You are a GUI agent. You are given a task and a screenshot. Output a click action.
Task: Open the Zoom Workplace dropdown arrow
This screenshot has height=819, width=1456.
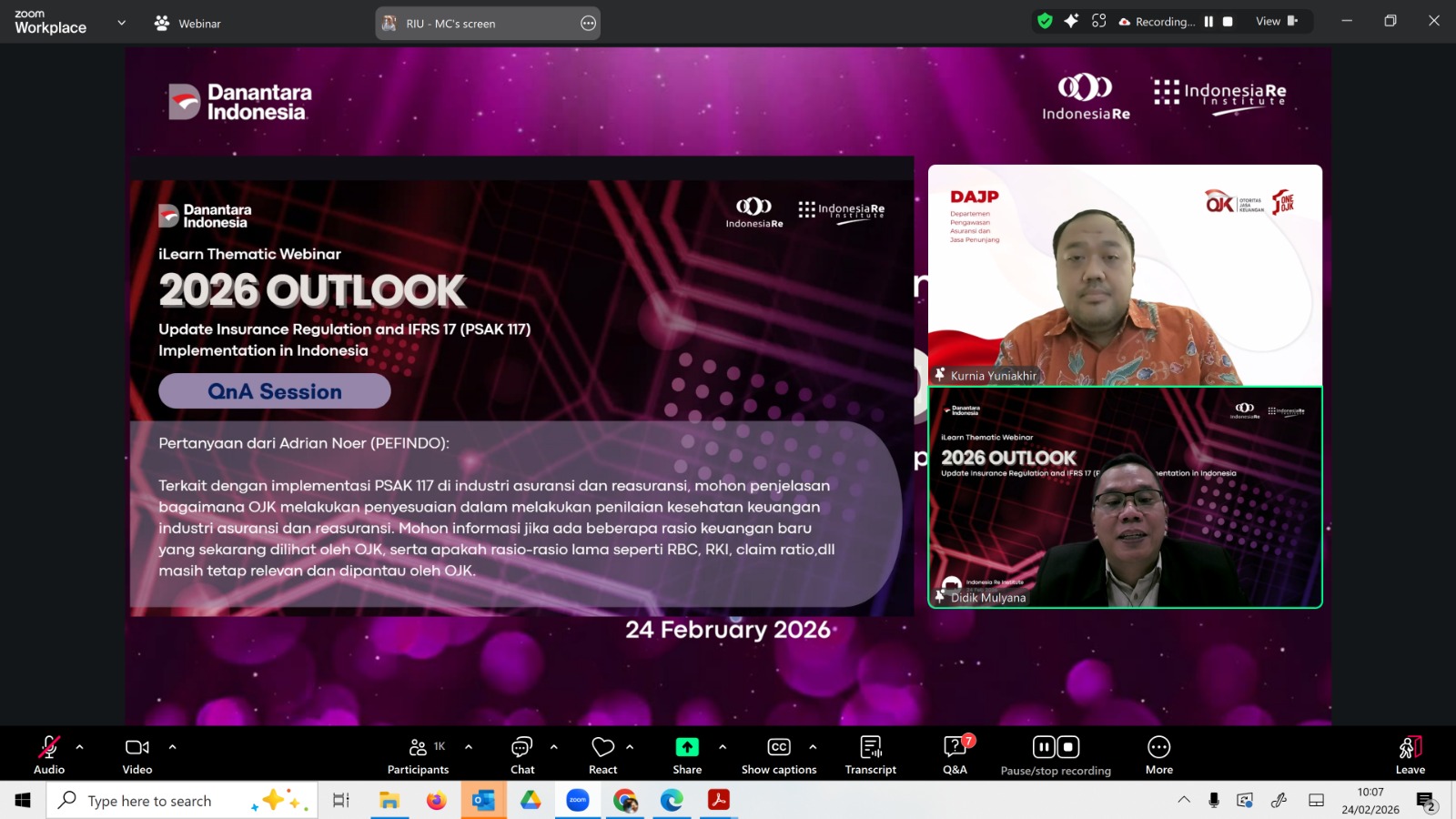tap(122, 23)
